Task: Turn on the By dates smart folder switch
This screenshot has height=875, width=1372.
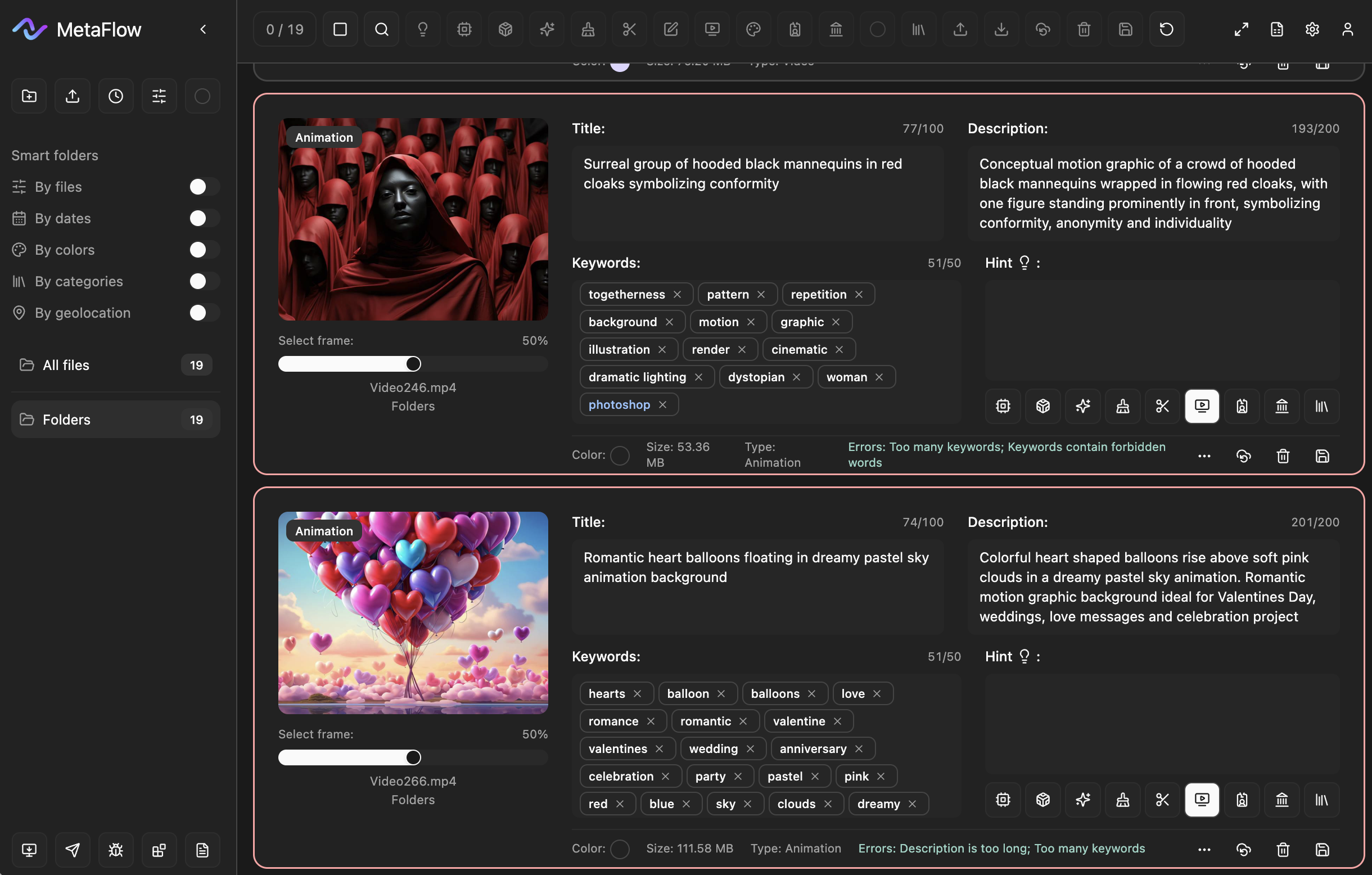Action: tap(202, 218)
